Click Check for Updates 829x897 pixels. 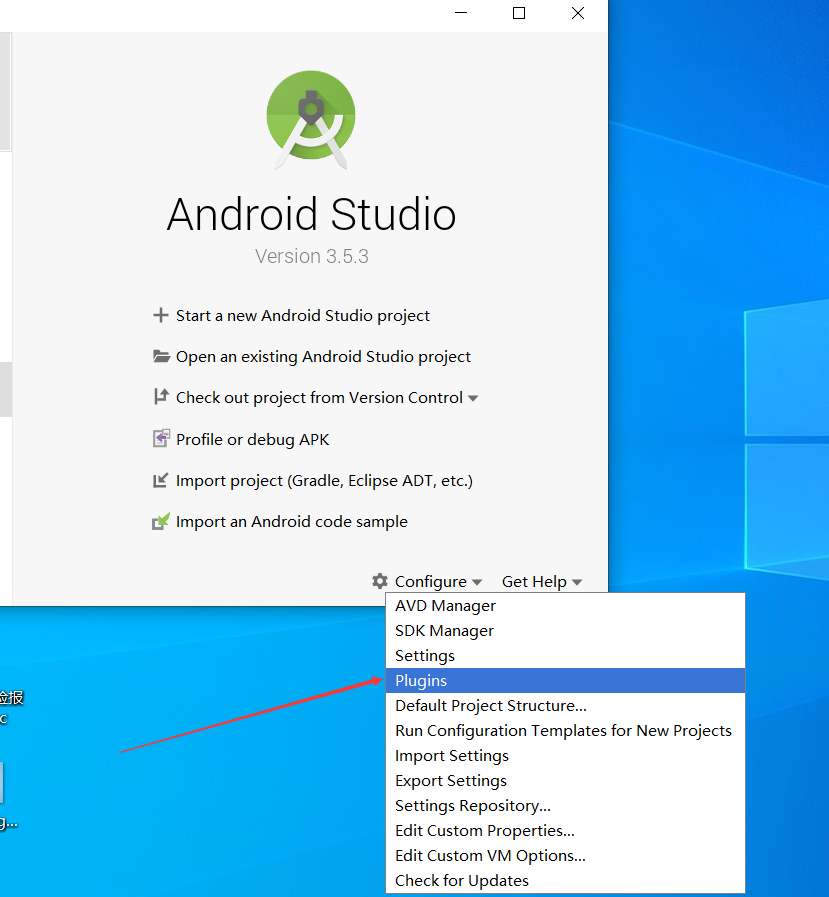click(x=565, y=880)
